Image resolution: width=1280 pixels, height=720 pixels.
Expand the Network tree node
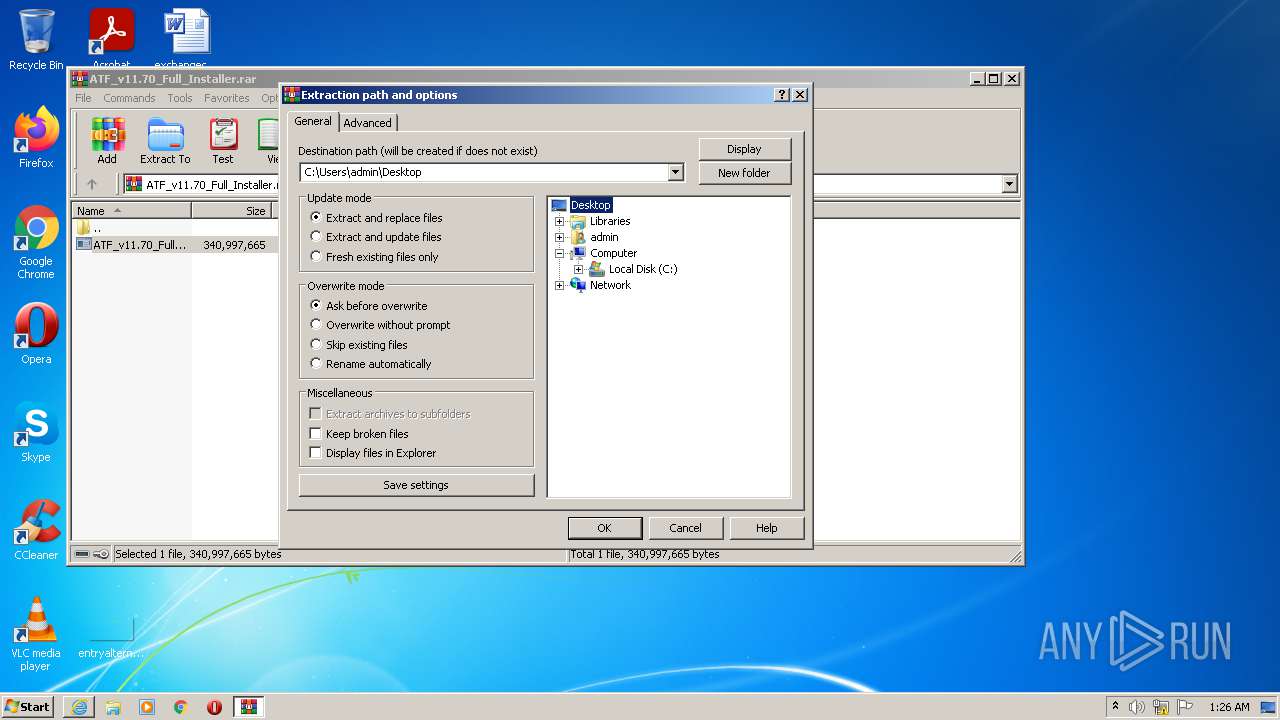[559, 285]
